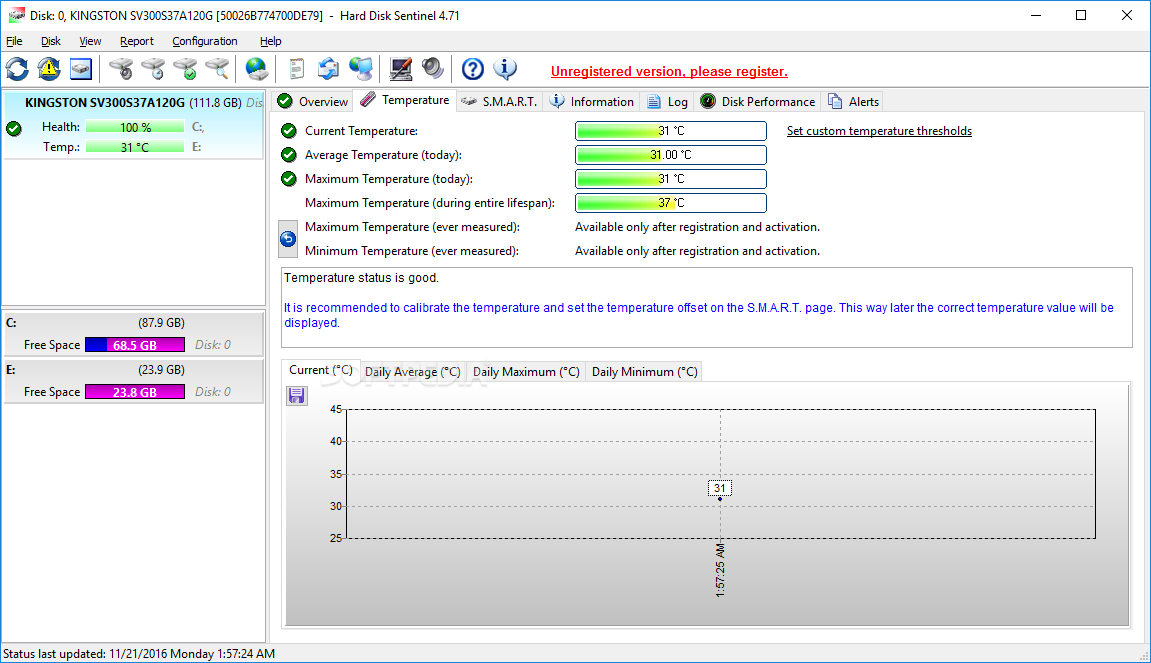The image size is (1151, 663).
Task: Open Set custom temperature thresholds link
Action: click(x=879, y=131)
